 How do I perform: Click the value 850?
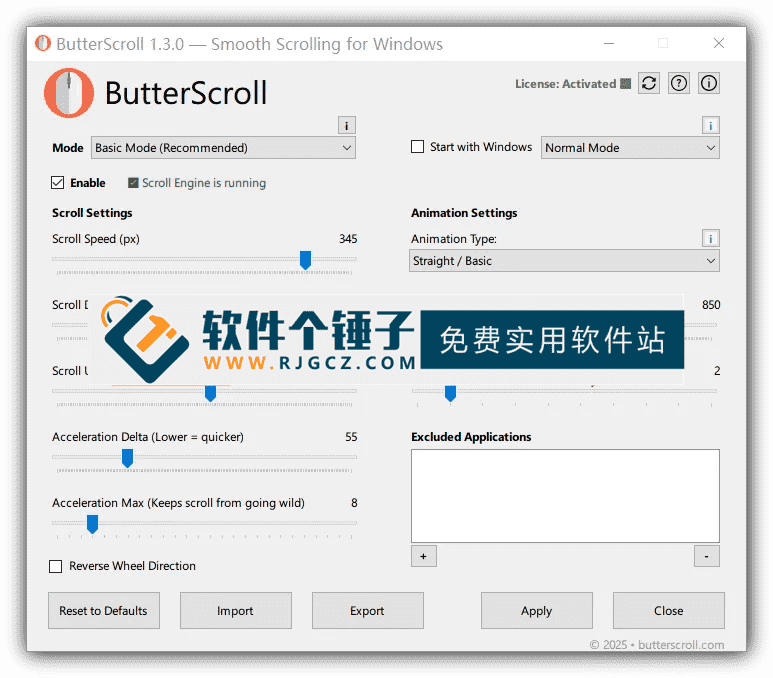711,305
